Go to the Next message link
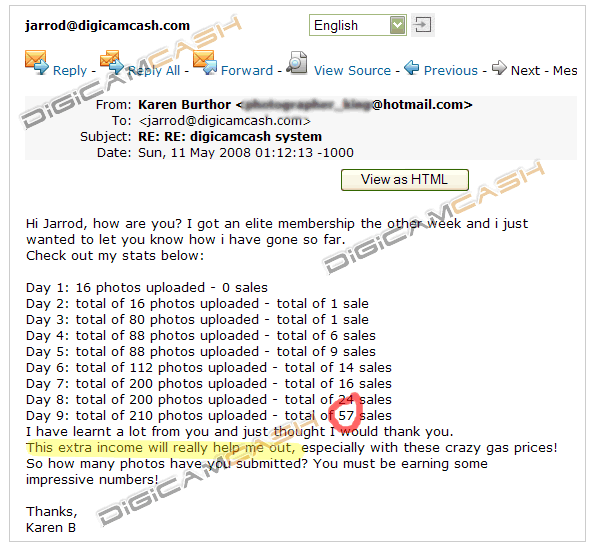Image resolution: width=600 pixels, height=548 pixels. tap(526, 70)
